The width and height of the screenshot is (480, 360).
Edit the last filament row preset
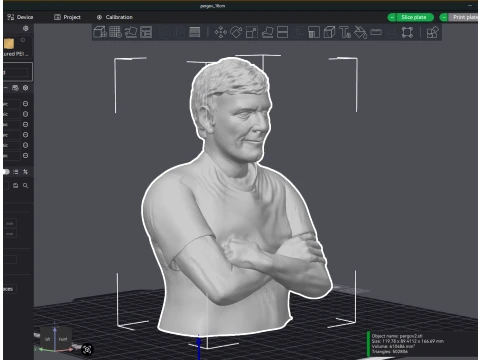pos(25,156)
